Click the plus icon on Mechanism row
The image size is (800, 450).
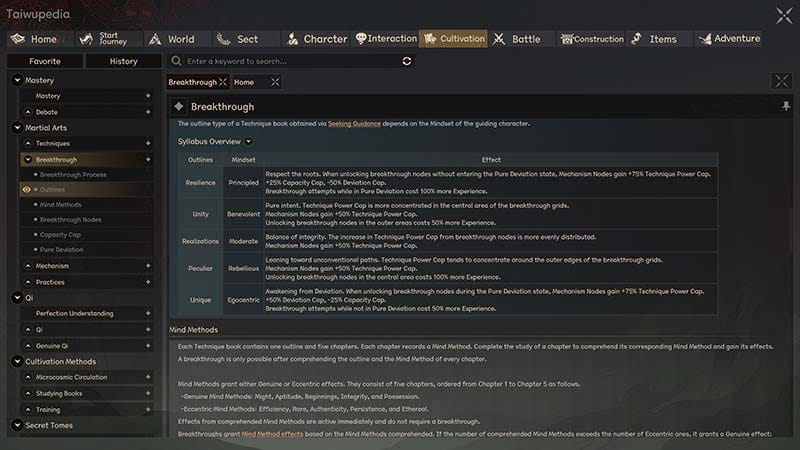pyautogui.click(x=148, y=266)
